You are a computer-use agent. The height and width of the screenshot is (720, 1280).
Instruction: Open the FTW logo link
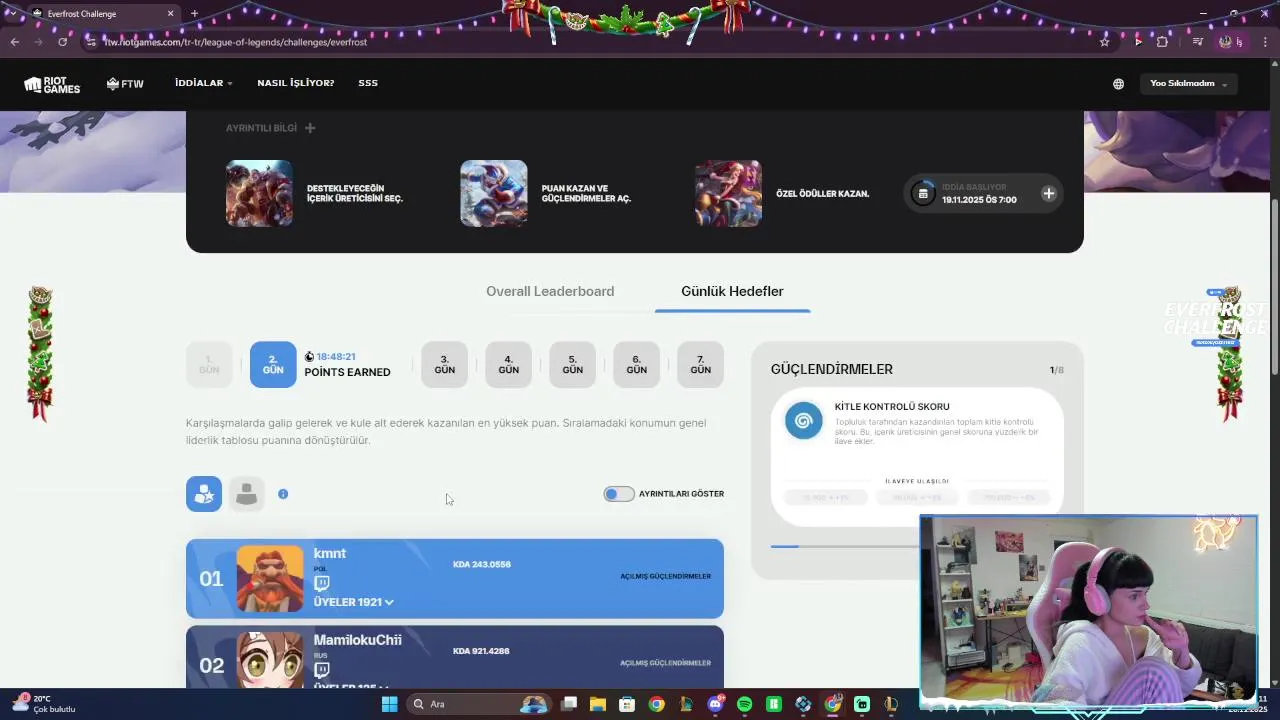[125, 84]
